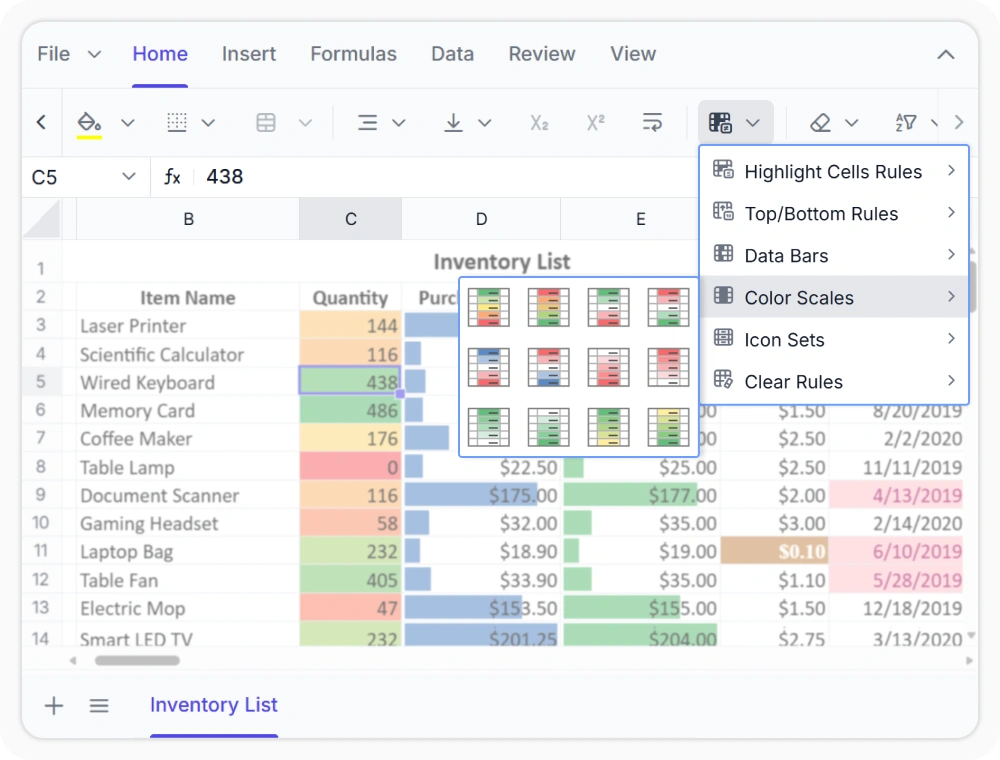Image resolution: width=1000 pixels, height=760 pixels.
Task: Expand the fill color dropdown arrow
Action: click(x=128, y=122)
